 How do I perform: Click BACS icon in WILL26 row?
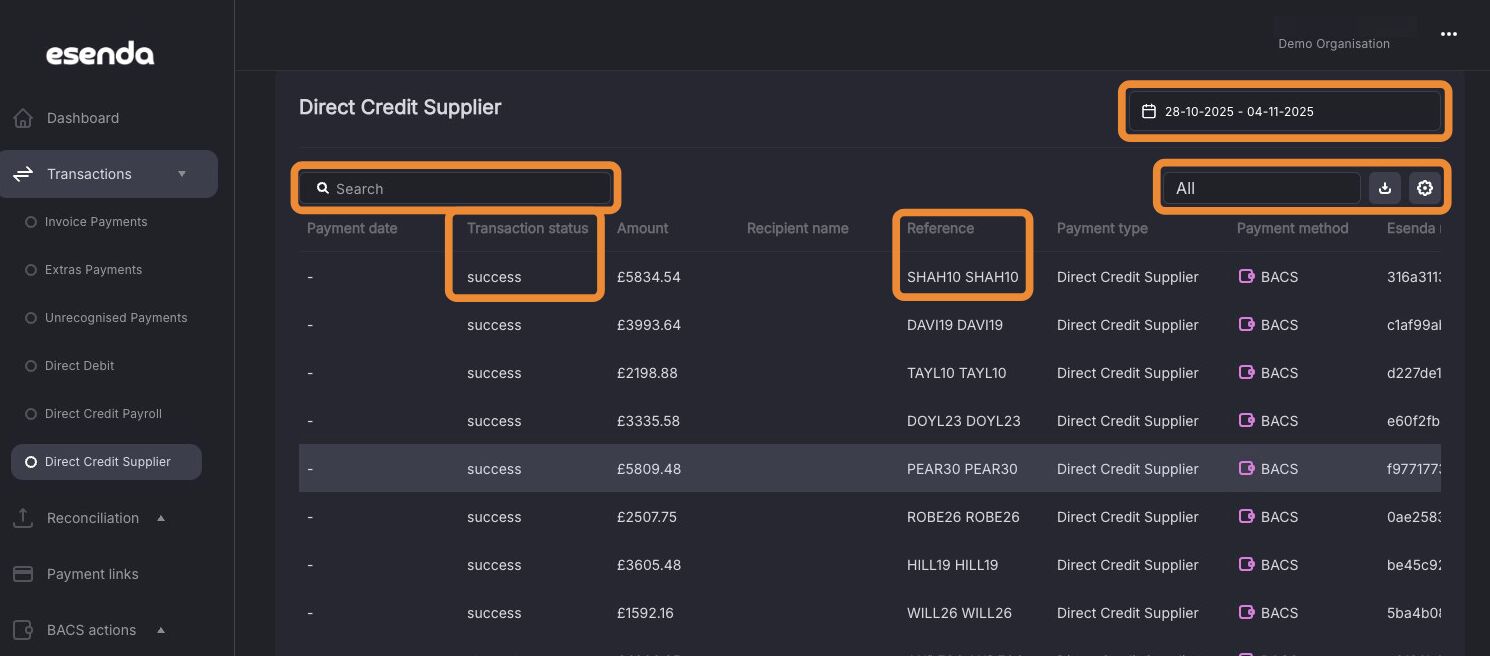tap(1246, 613)
